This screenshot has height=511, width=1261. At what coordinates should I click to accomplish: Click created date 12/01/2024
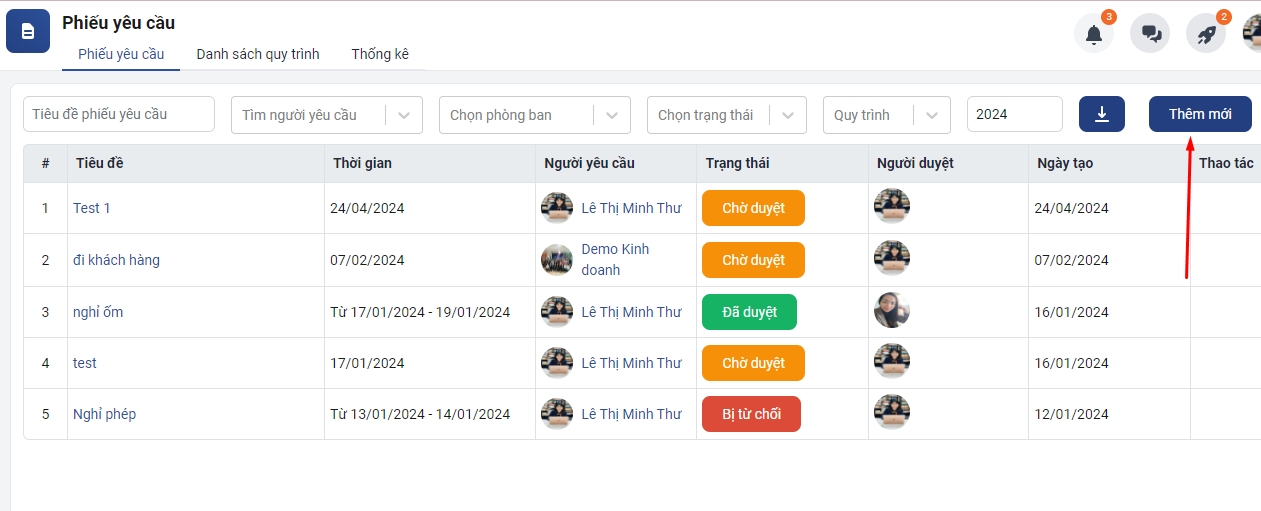(1071, 414)
